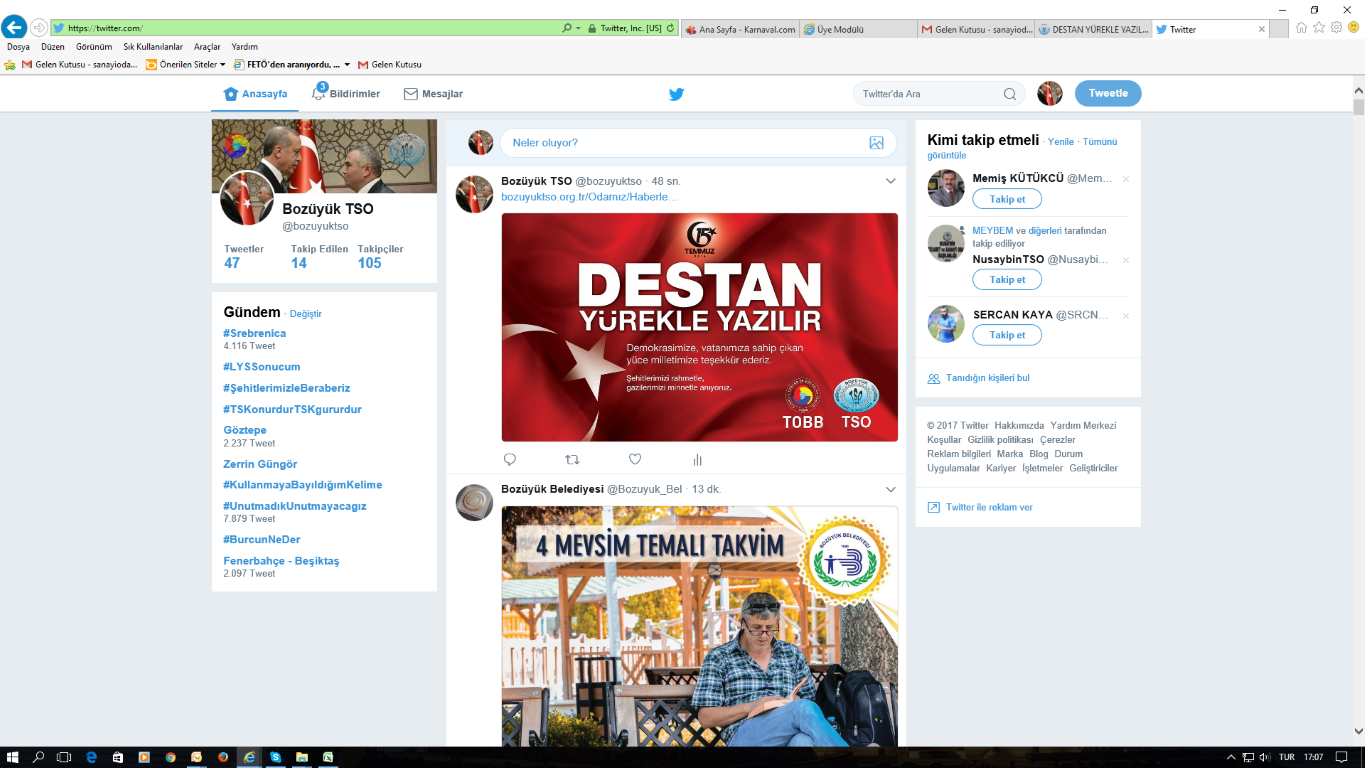1365x768 pixels.
Task: Dismiss the SERCAN KAYA follow suggestion
Action: point(1125,315)
